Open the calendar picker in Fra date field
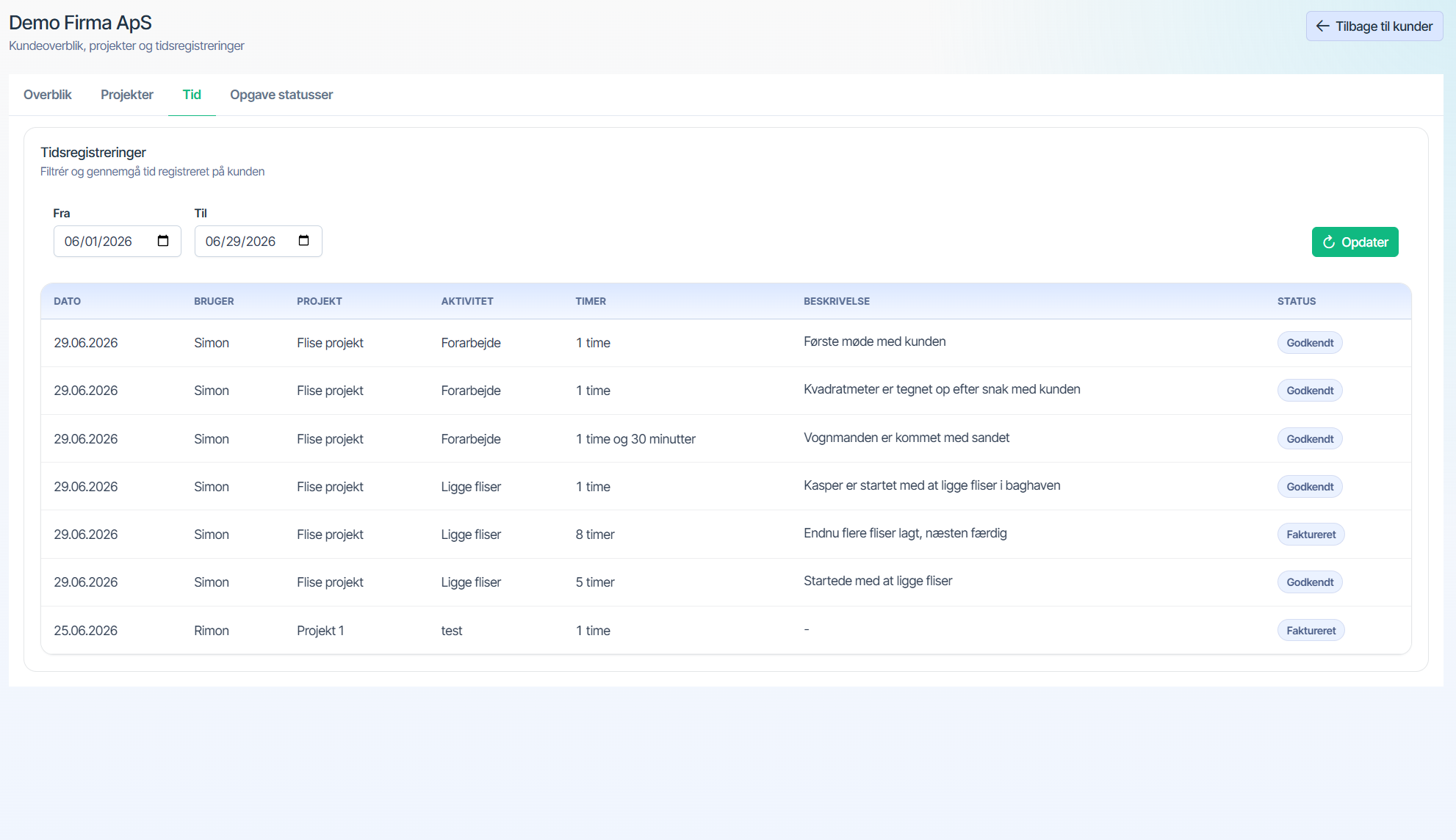Viewport: 1456px width, 840px height. point(163,241)
